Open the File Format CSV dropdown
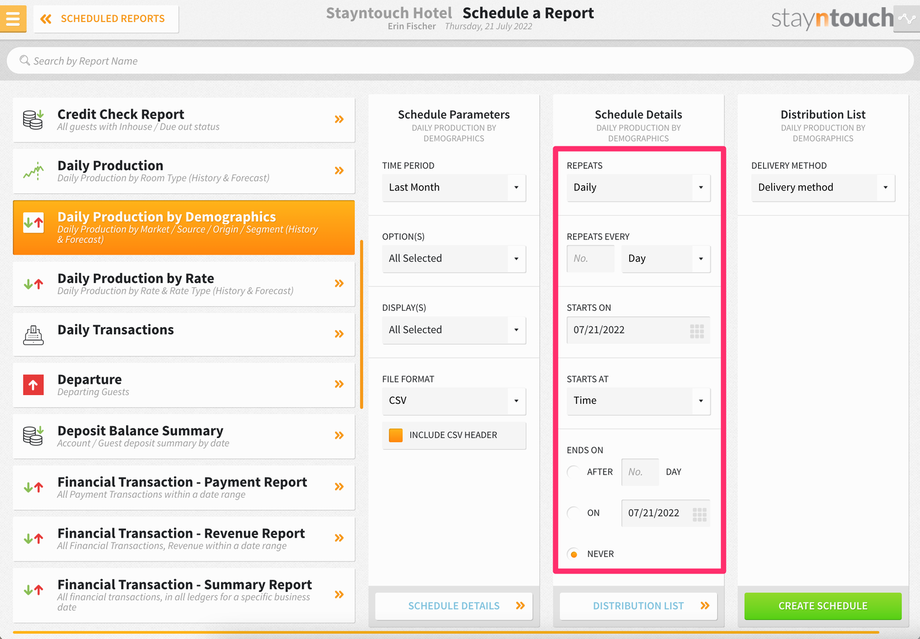Image resolution: width=920 pixels, height=639 pixels. click(x=454, y=401)
